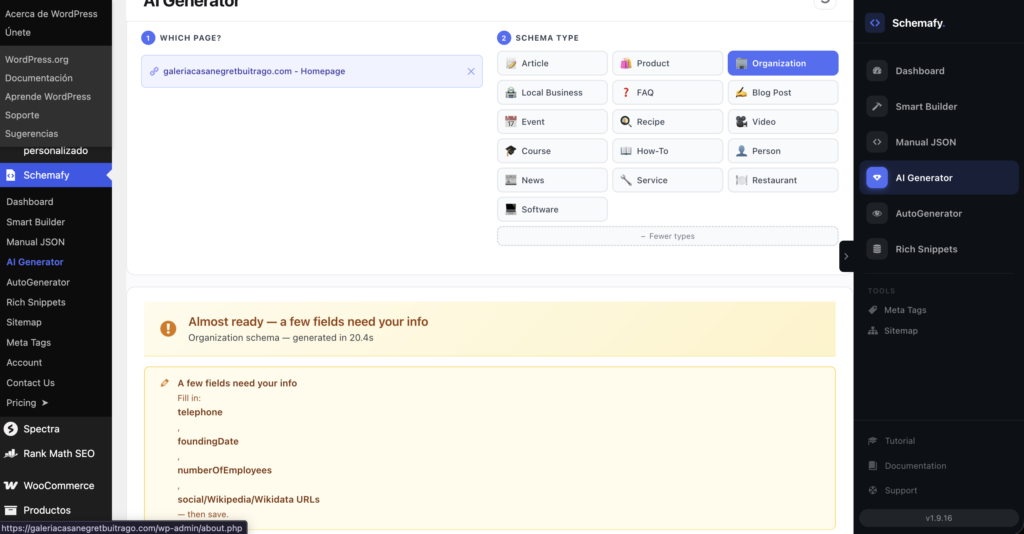This screenshot has width=1024, height=534.
Task: Select the Article schema type
Action: coord(552,63)
